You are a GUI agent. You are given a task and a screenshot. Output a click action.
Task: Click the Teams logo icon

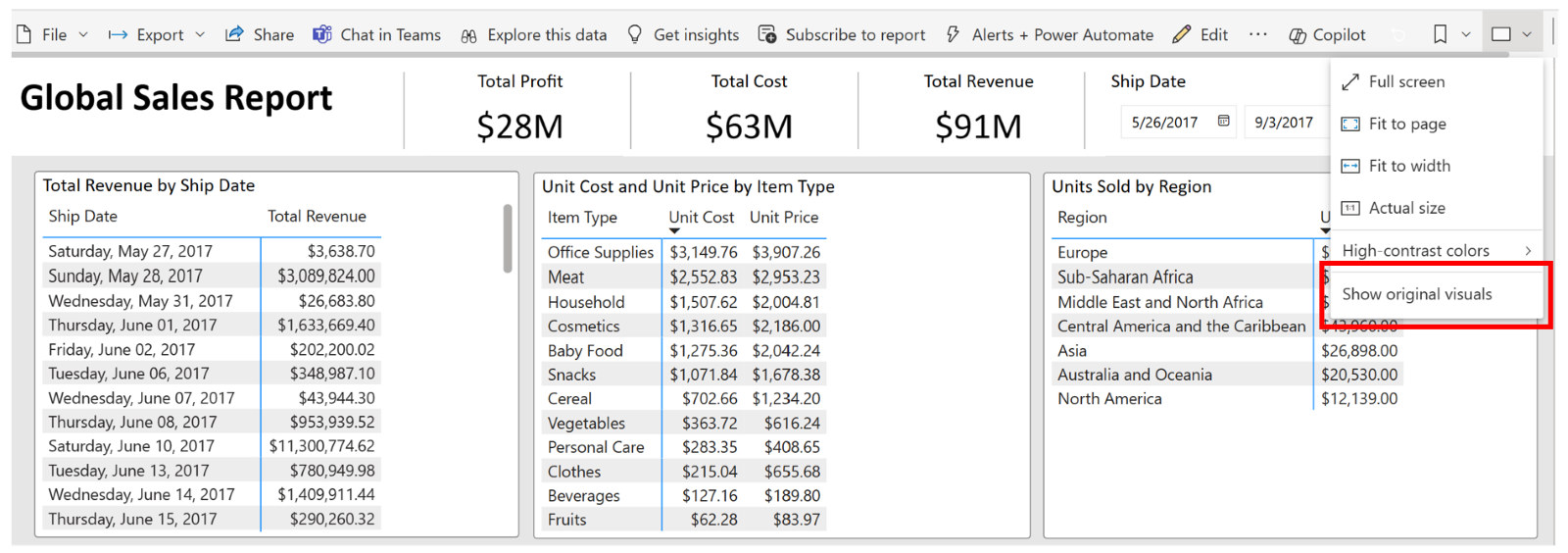pyautogui.click(x=321, y=34)
